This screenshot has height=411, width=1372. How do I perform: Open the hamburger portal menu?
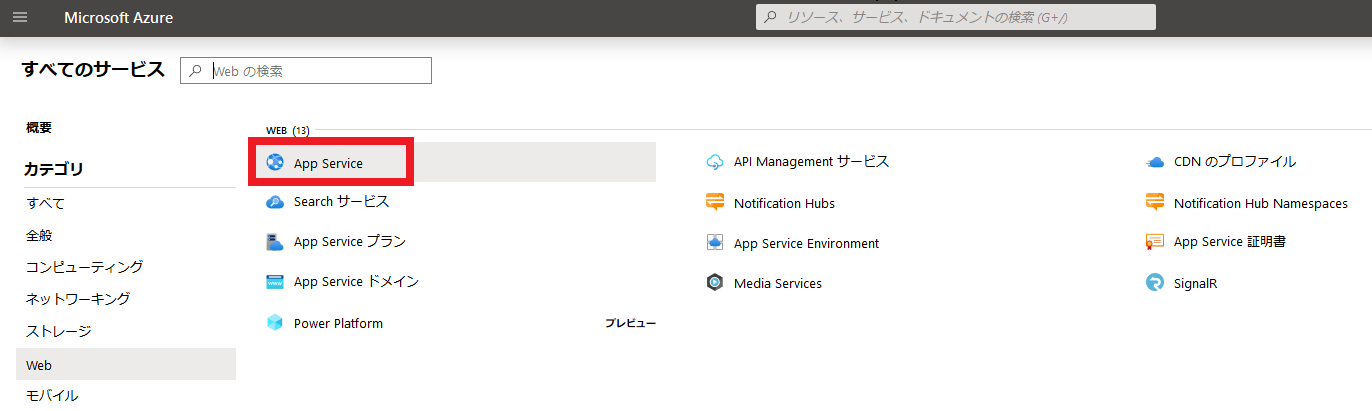[x=21, y=18]
